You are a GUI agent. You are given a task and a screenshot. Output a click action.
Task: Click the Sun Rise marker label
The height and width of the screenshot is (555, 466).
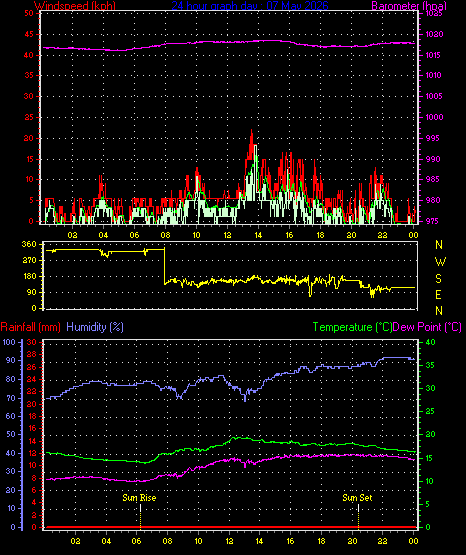(139, 498)
